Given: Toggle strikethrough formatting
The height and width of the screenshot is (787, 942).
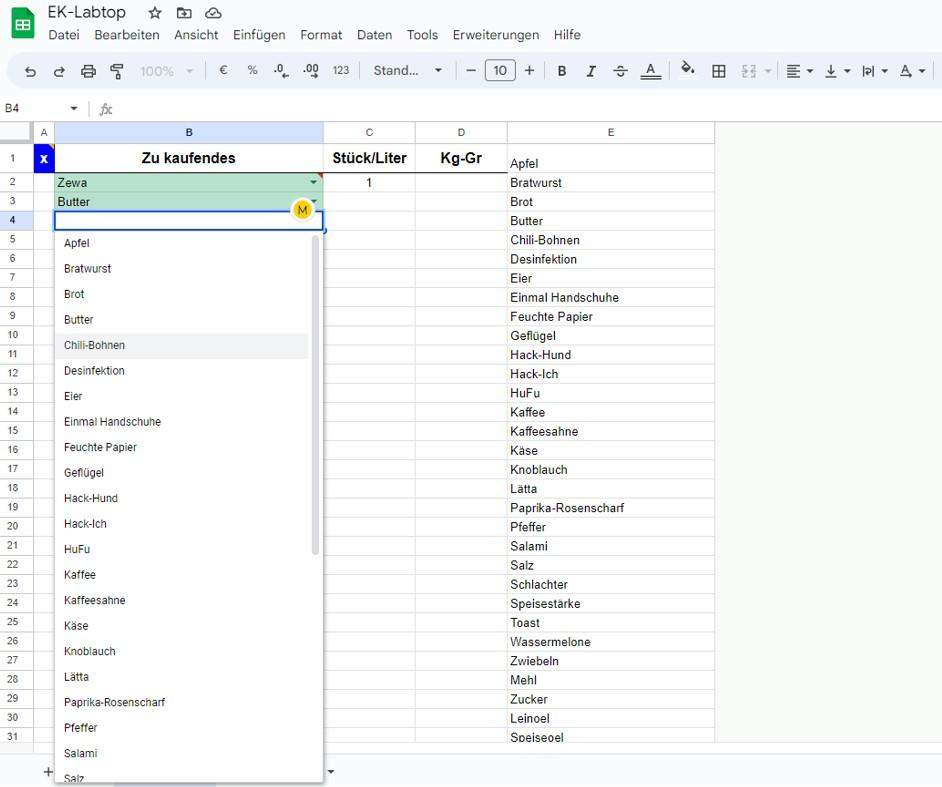Looking at the screenshot, I should (620, 71).
